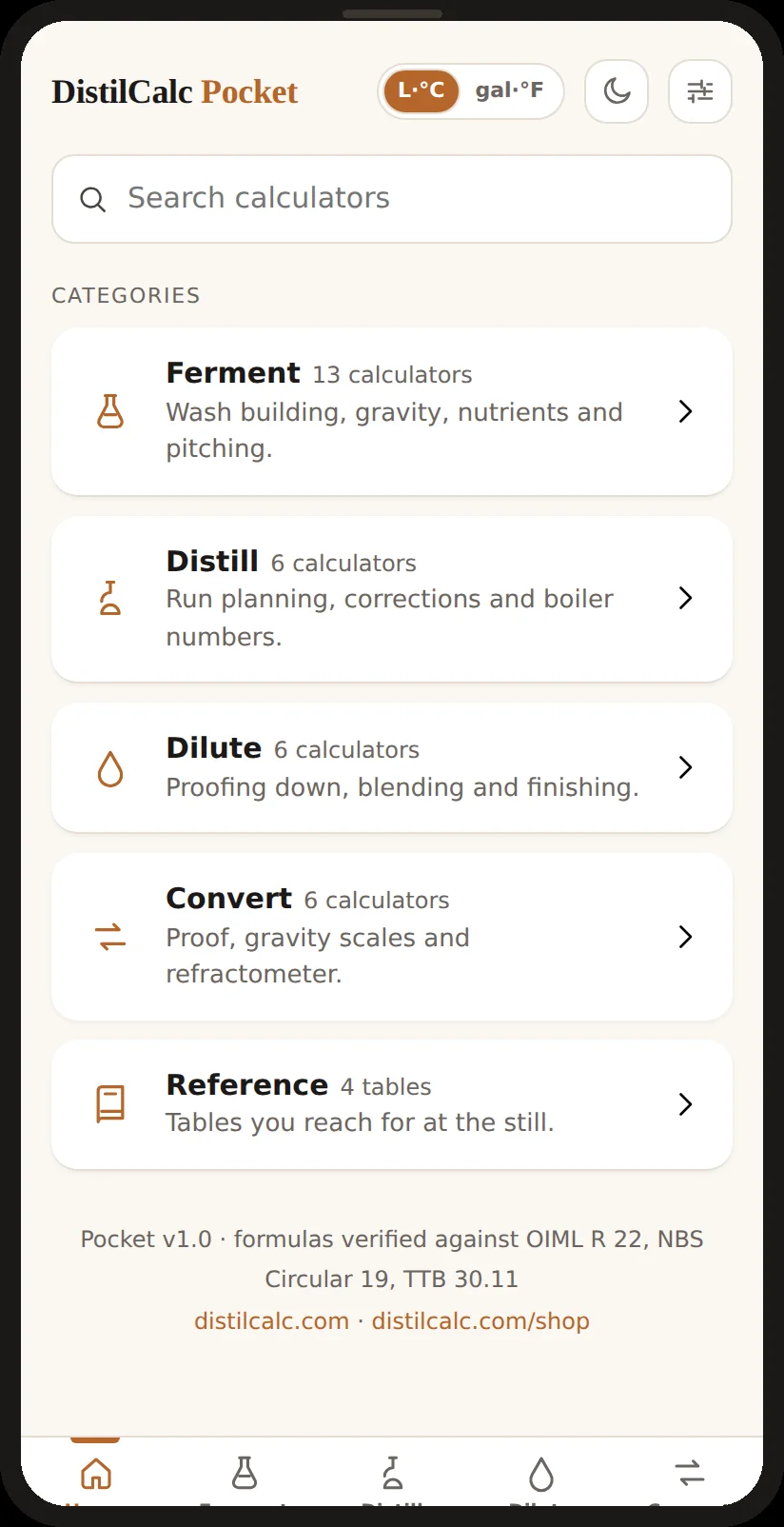Click the swap arrows icon on the Convert card
This screenshot has height=1527, width=784.
tap(110, 937)
